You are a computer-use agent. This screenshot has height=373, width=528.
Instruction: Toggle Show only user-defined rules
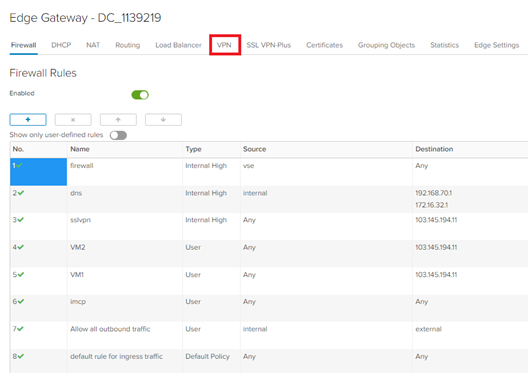pos(118,135)
